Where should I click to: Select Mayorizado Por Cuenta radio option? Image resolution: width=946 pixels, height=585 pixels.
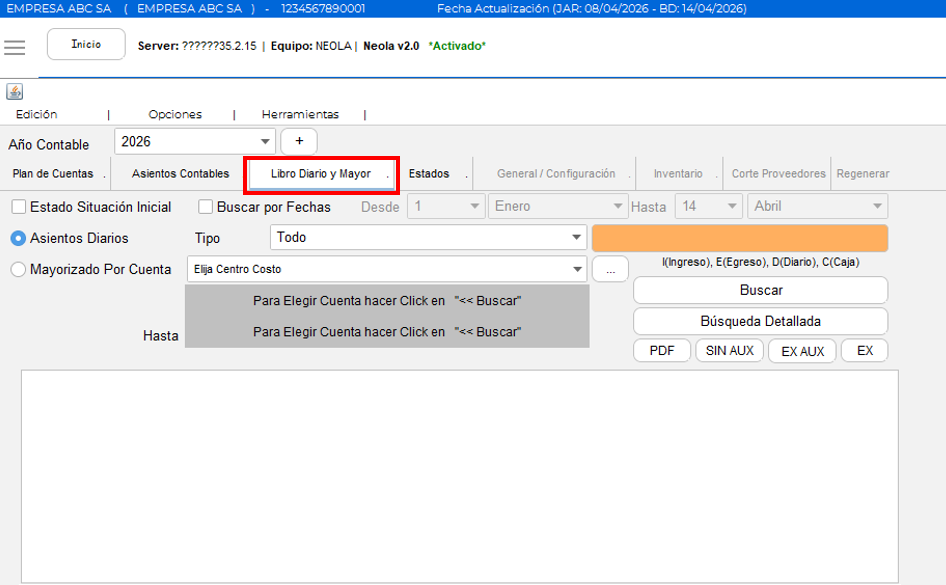coord(18,270)
